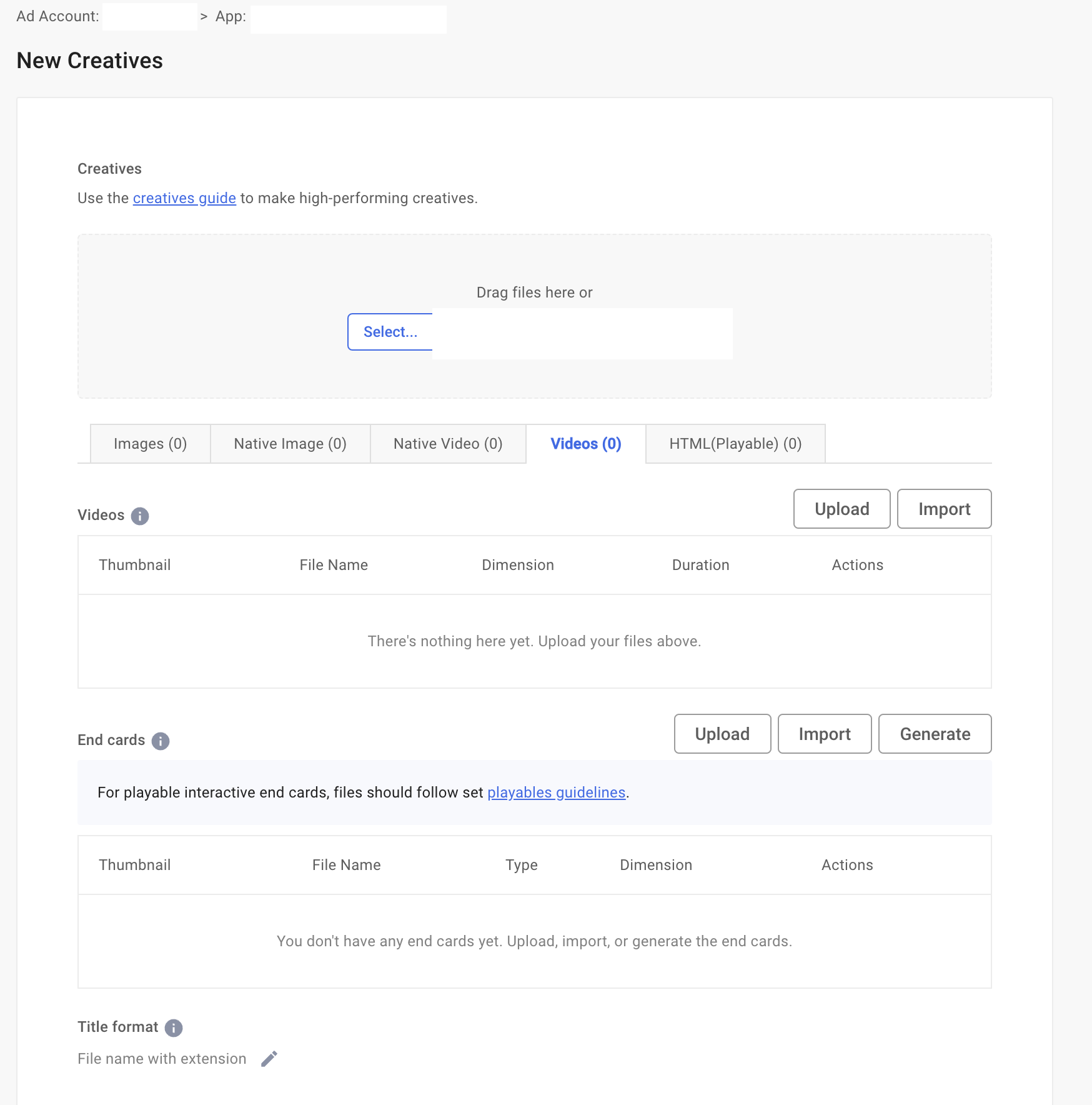
Task: Click the Drag files here drop zone text
Action: tap(535, 292)
